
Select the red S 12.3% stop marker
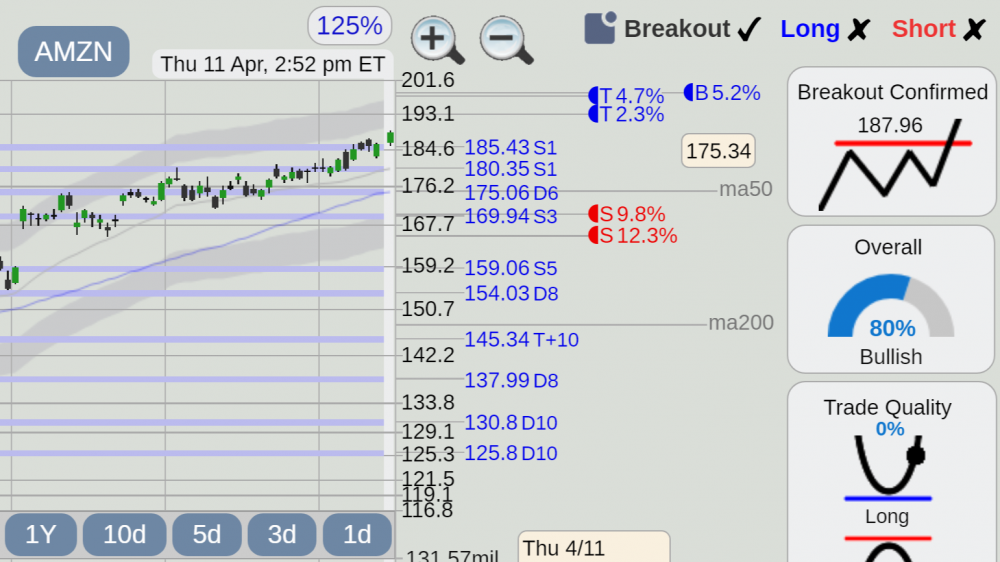pos(633,235)
